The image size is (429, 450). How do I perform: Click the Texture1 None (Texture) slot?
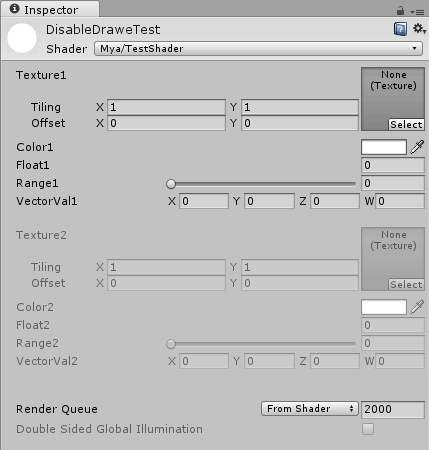click(393, 99)
